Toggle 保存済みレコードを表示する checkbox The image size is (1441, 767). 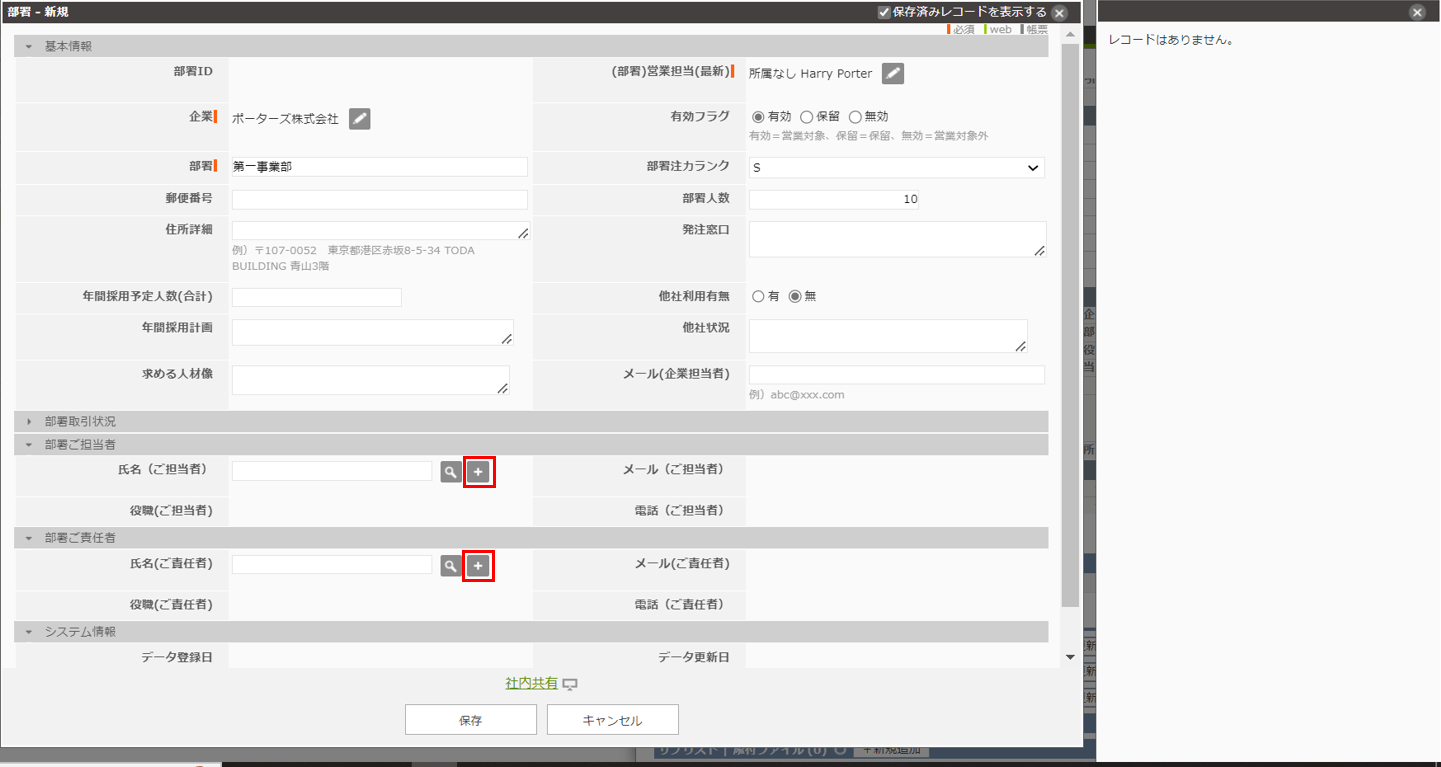tap(884, 12)
